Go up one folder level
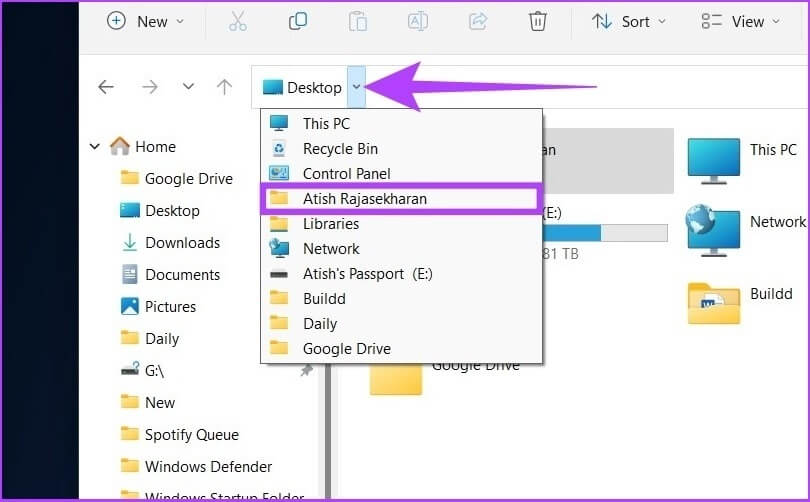This screenshot has height=502, width=810. (224, 87)
